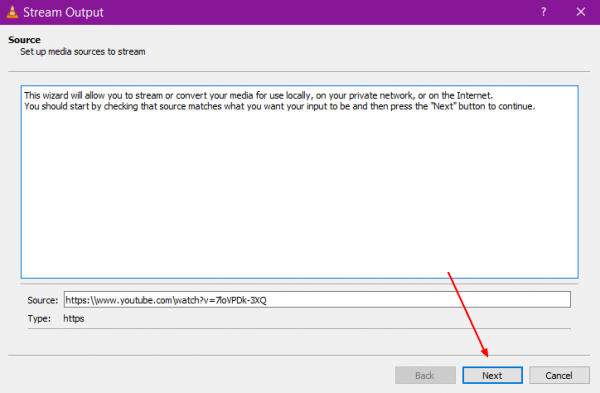The image size is (600, 393).
Task: Click the VLC cone icon in title bar
Action: pyautogui.click(x=12, y=12)
